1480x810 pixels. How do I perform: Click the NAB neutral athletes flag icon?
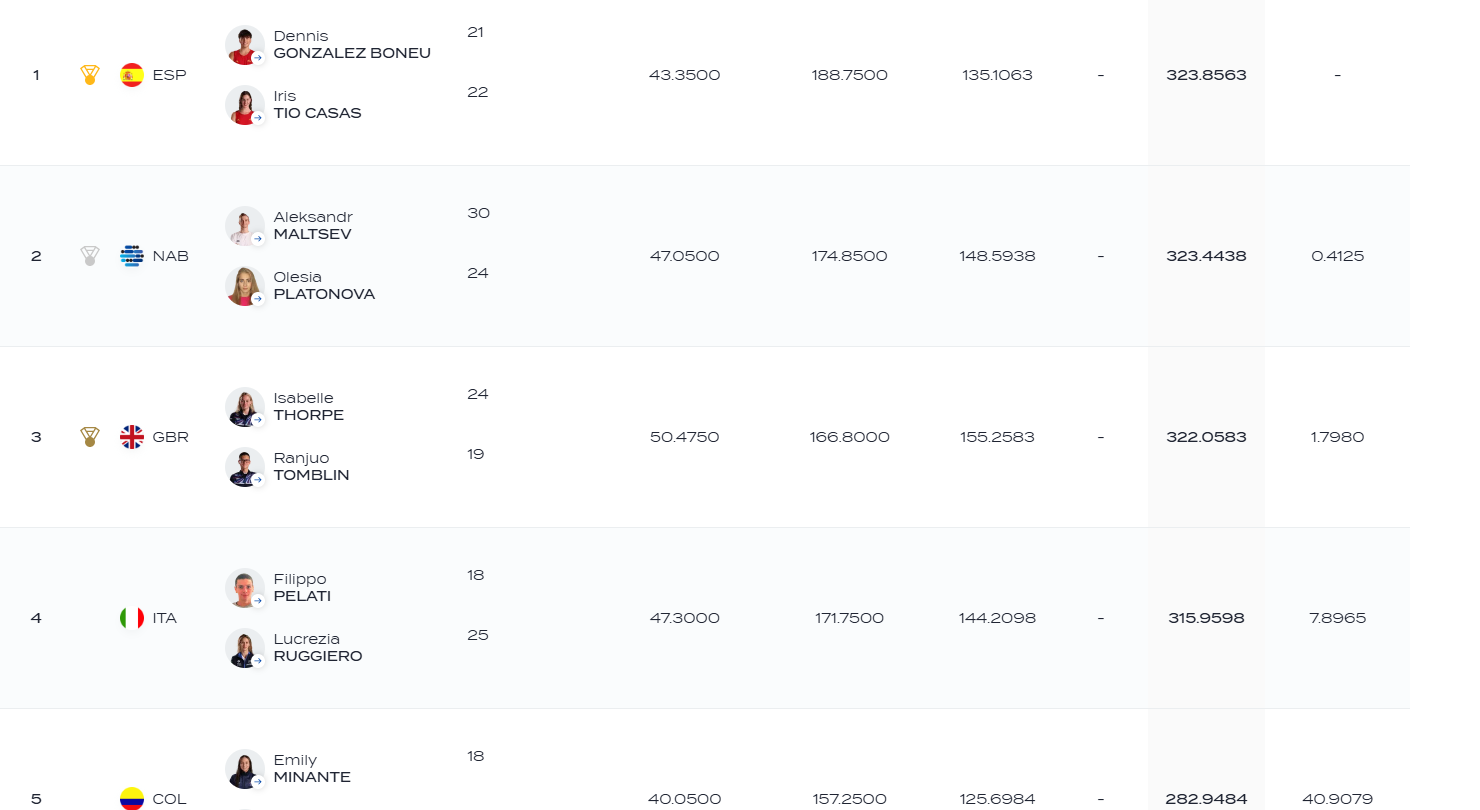tap(132, 256)
